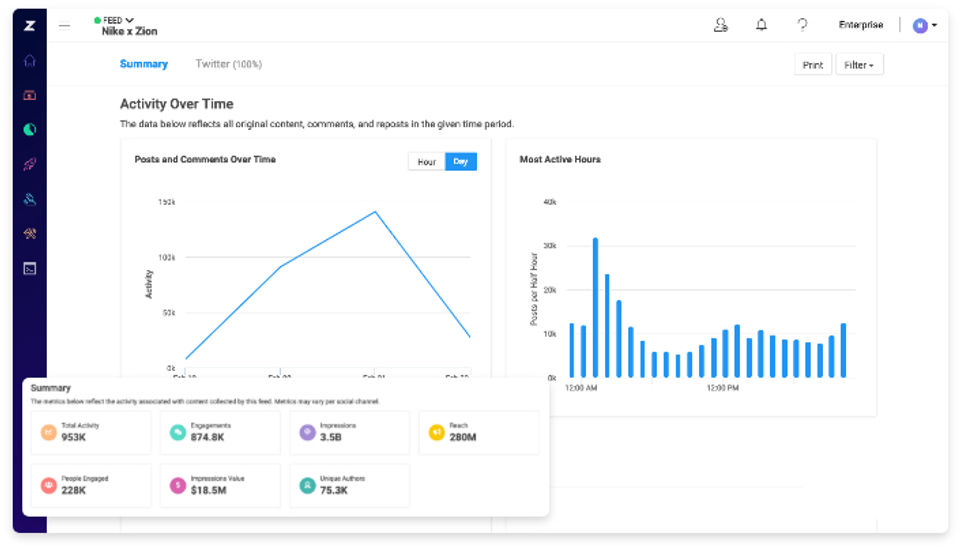Open the terminal console sidebar icon
This screenshot has width=960, height=549.
pos(30,268)
